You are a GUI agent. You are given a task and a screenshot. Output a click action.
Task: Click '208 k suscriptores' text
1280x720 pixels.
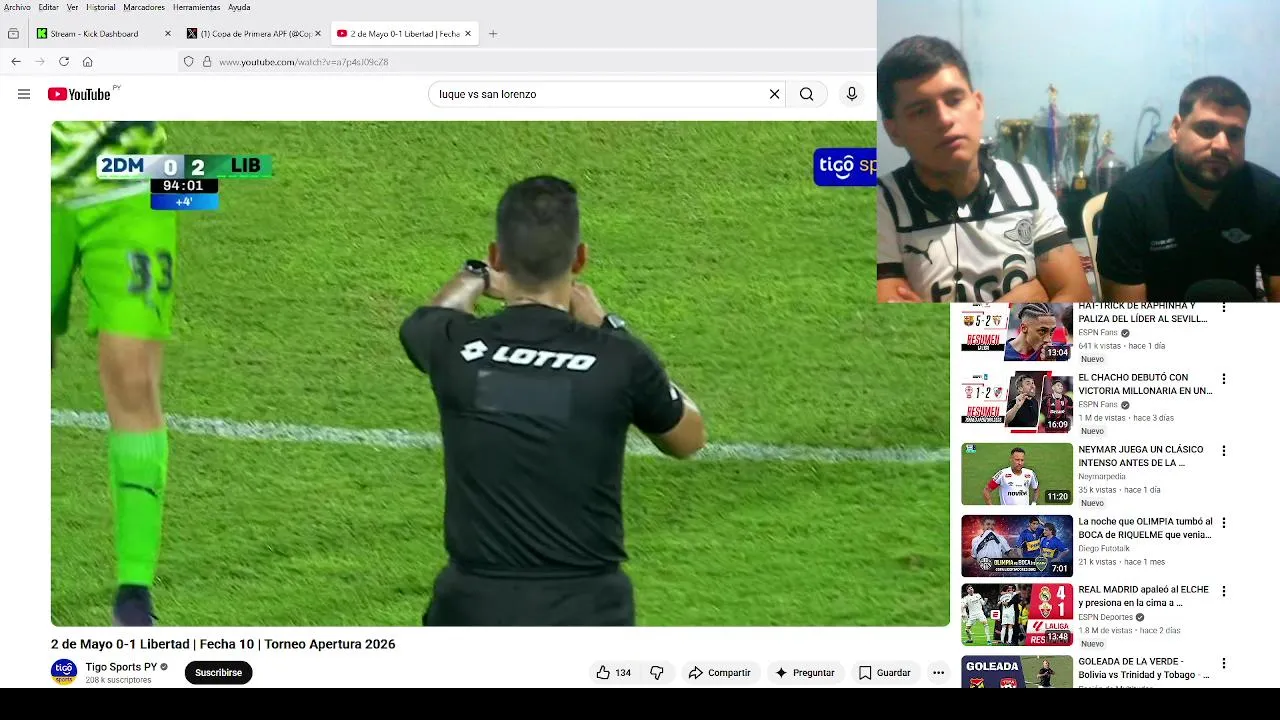[118, 680]
